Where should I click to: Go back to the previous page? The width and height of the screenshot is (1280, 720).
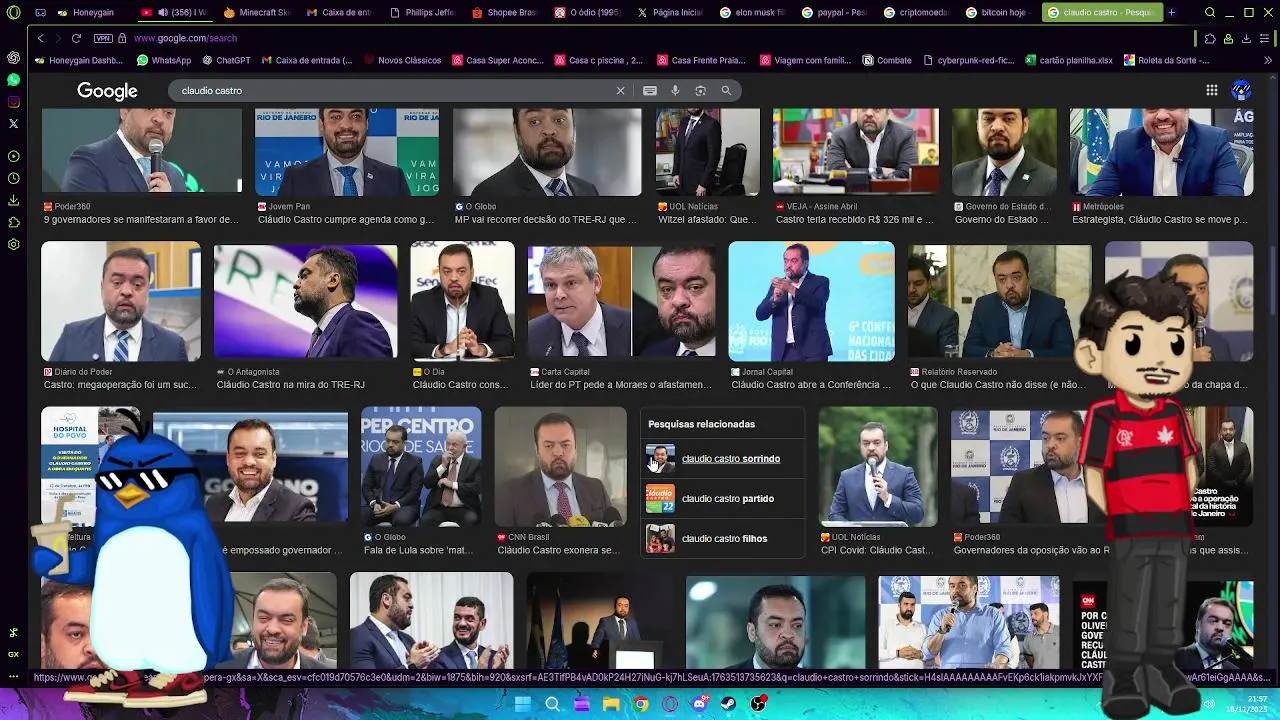[40, 38]
